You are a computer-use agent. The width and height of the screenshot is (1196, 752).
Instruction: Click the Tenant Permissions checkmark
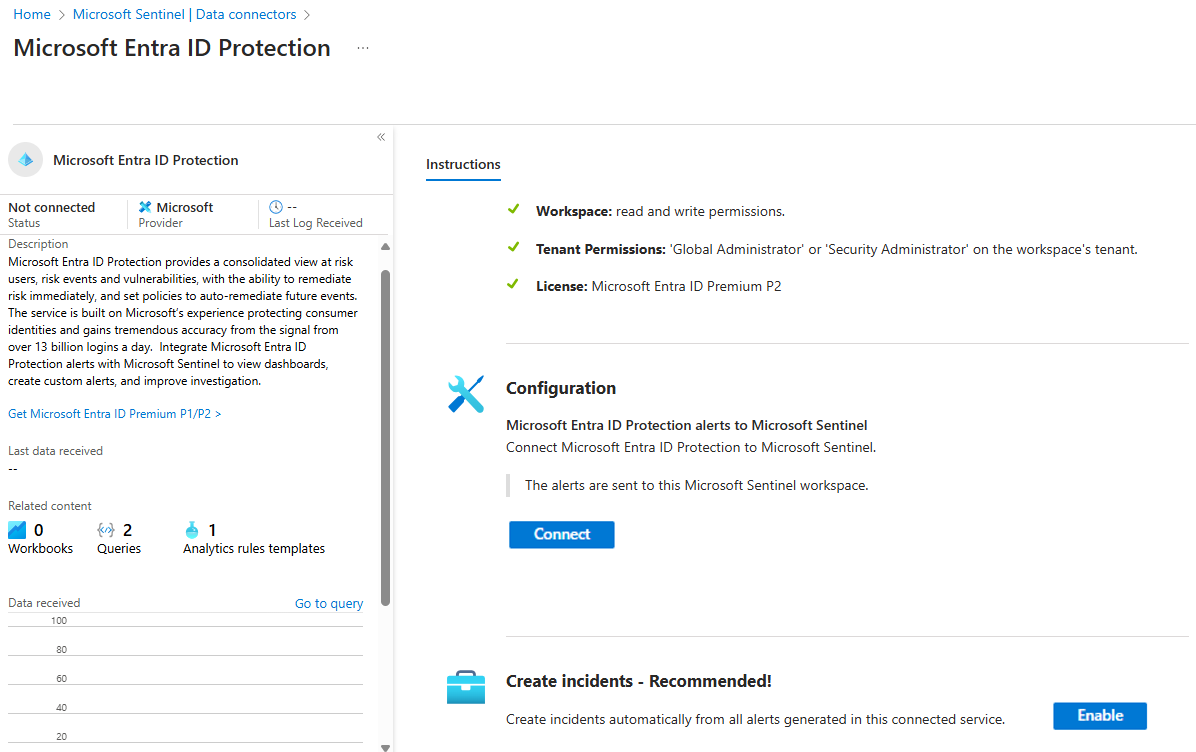click(x=513, y=248)
